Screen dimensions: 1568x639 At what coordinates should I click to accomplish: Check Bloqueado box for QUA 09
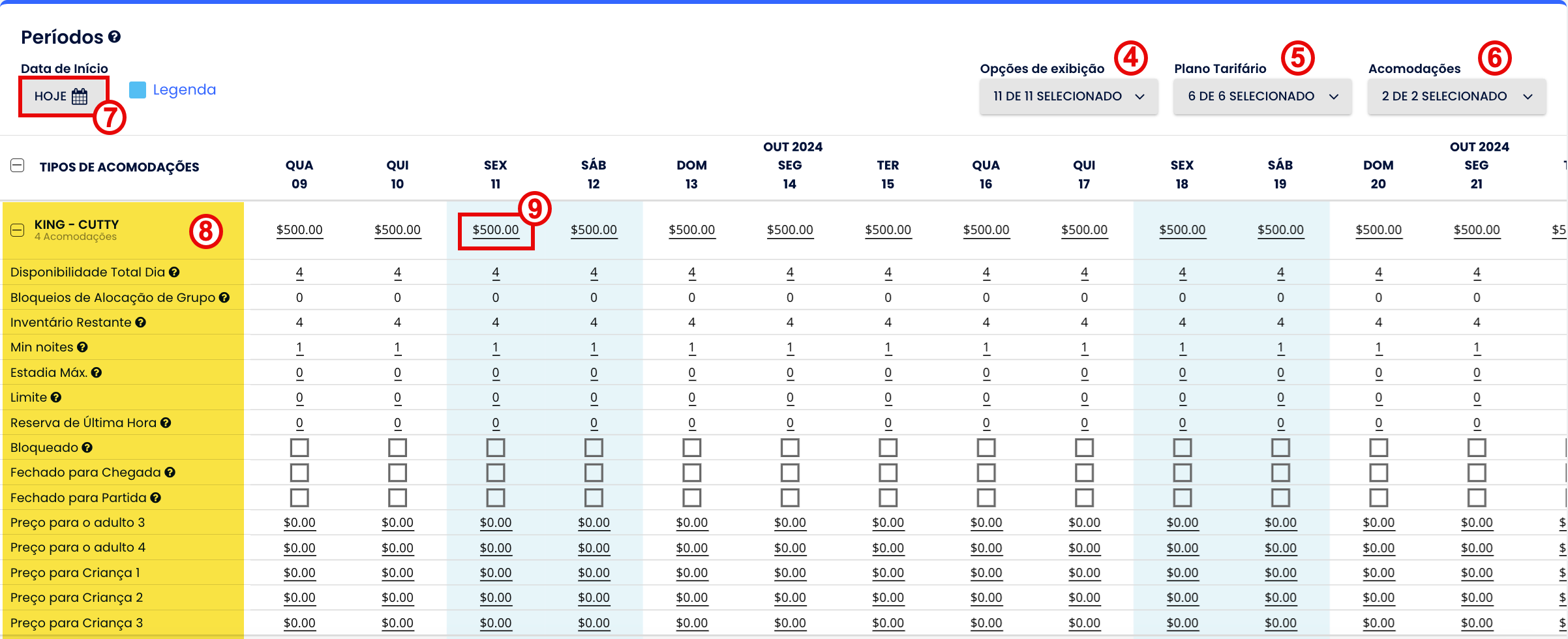click(299, 448)
